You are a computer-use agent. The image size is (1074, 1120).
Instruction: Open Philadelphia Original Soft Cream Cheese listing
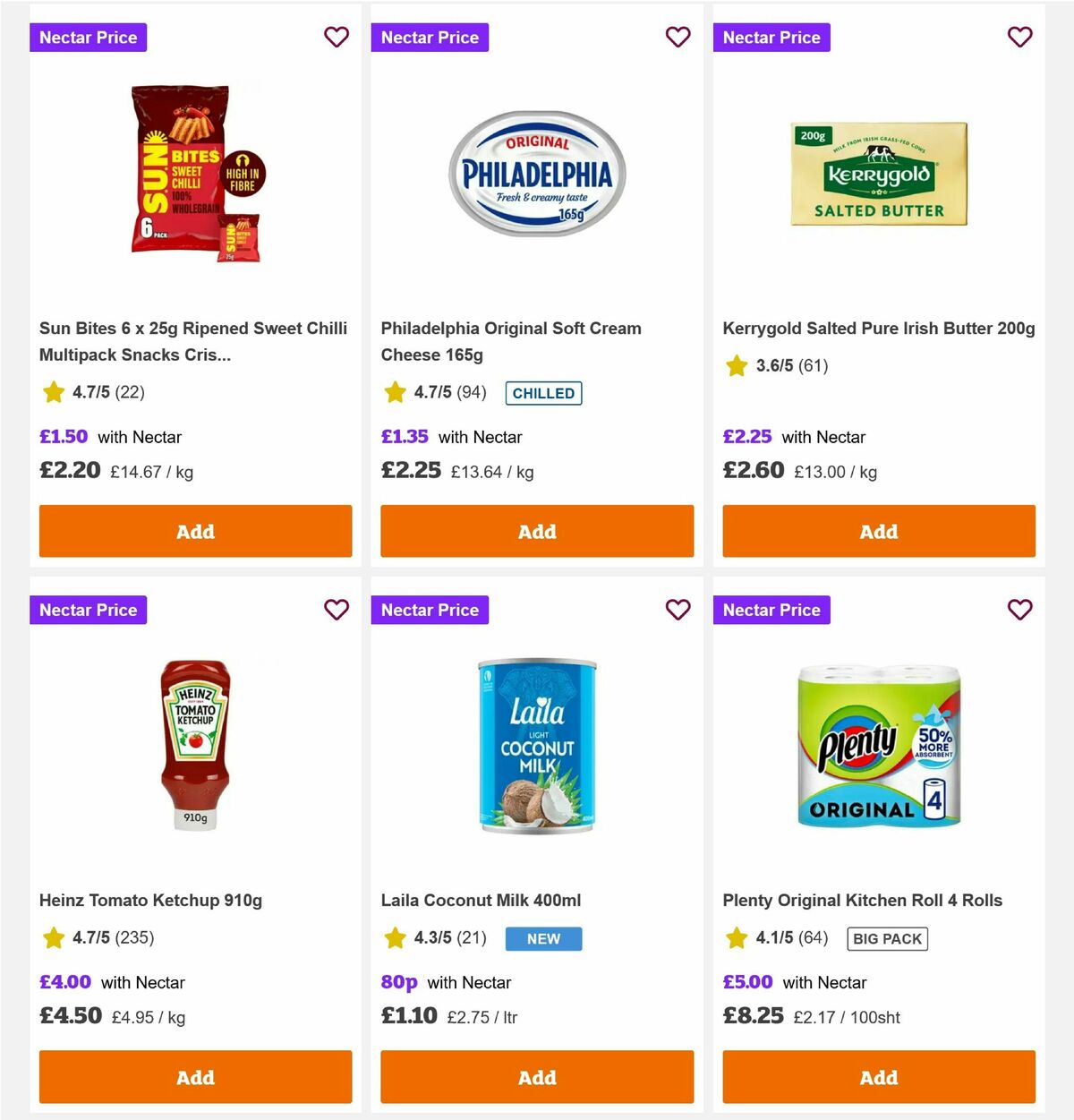click(510, 341)
